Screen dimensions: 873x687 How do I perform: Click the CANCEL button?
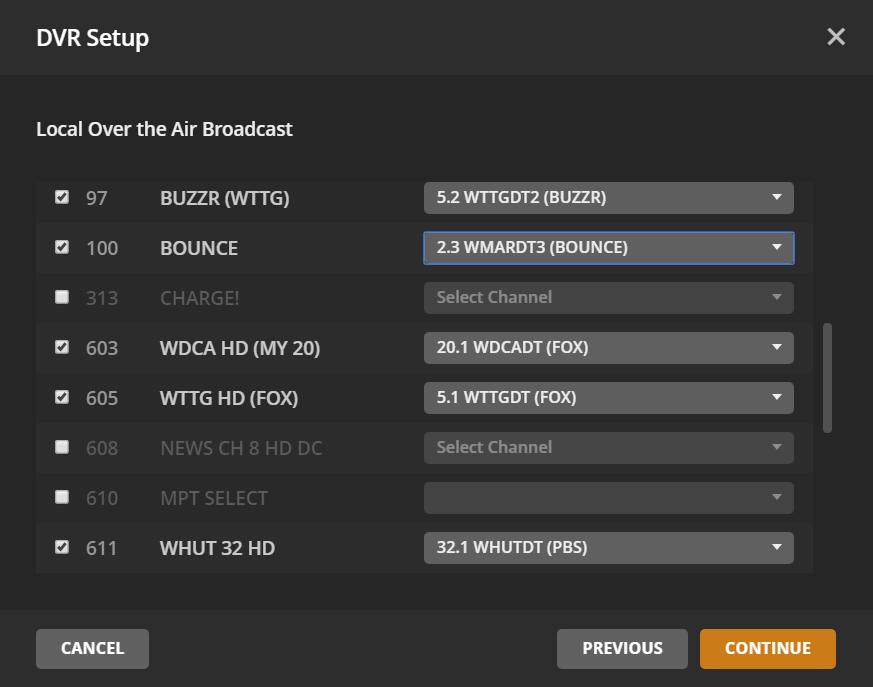pos(92,648)
